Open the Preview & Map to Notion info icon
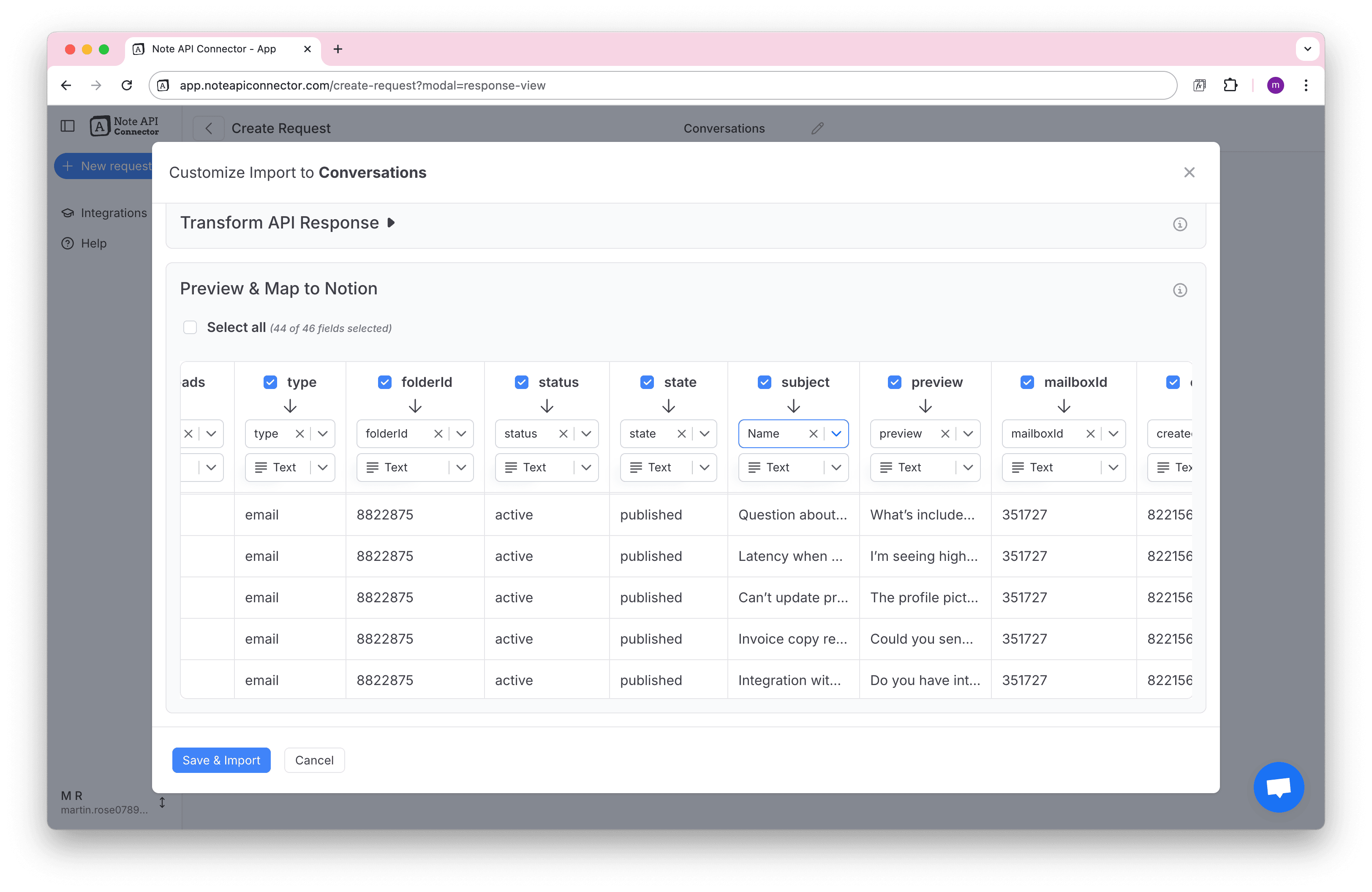The image size is (1372, 892). click(x=1179, y=290)
